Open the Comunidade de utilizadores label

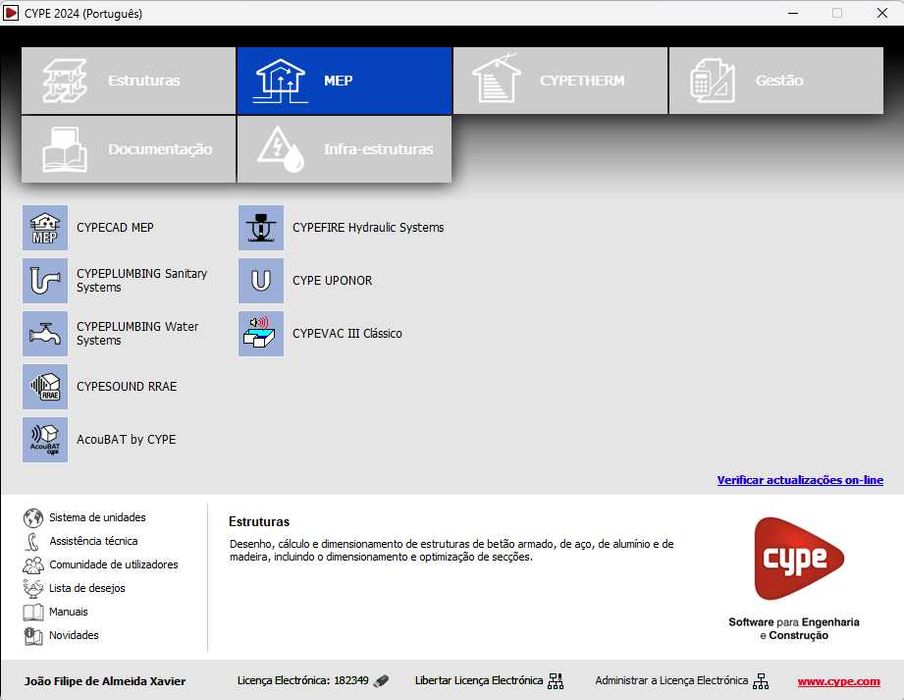click(x=114, y=564)
